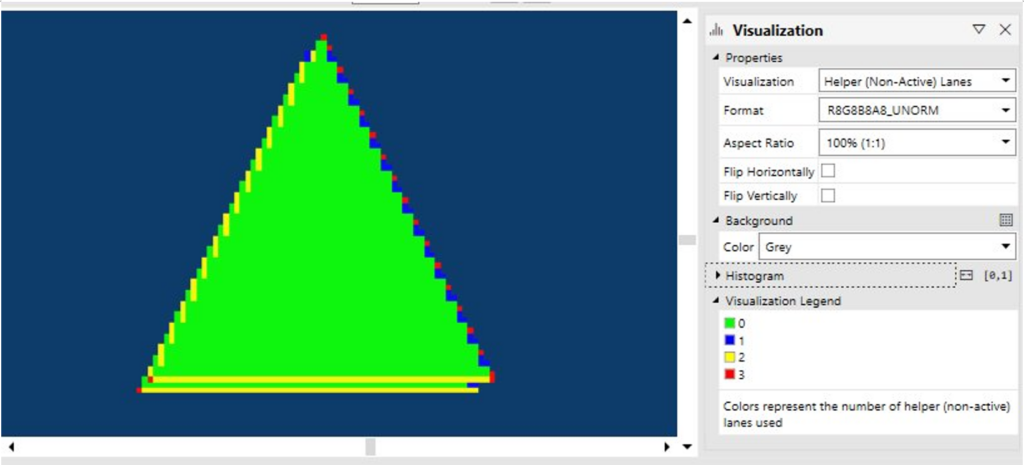Collapse the Visualization Legend section
1024x465 pixels.
pyautogui.click(x=716, y=301)
